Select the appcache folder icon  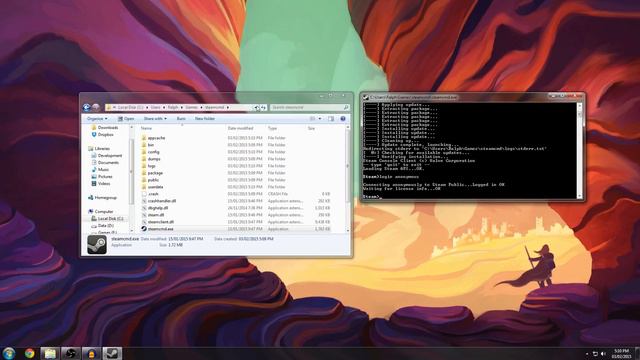[x=144, y=138]
